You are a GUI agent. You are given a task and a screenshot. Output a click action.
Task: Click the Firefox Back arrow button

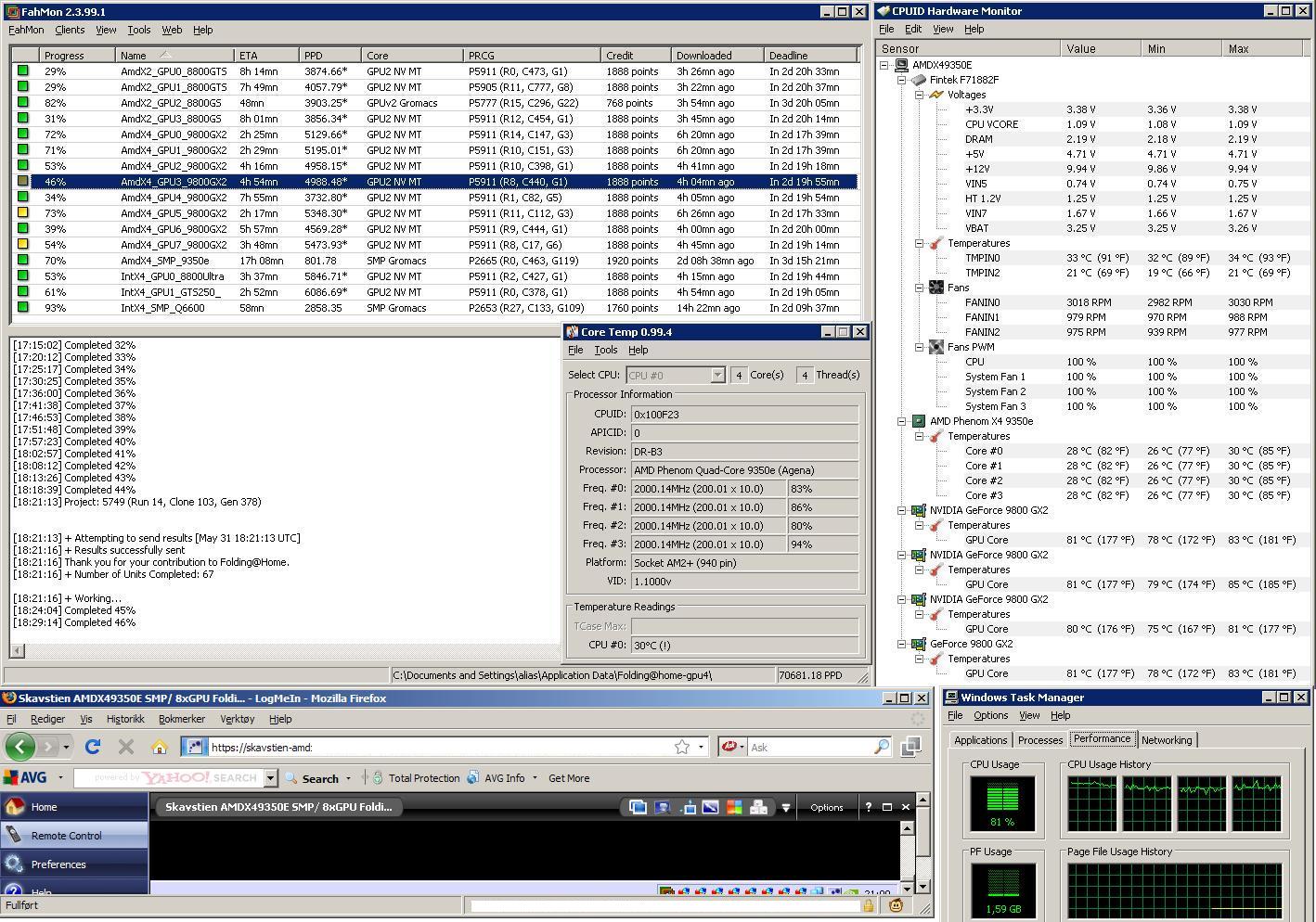[20, 746]
